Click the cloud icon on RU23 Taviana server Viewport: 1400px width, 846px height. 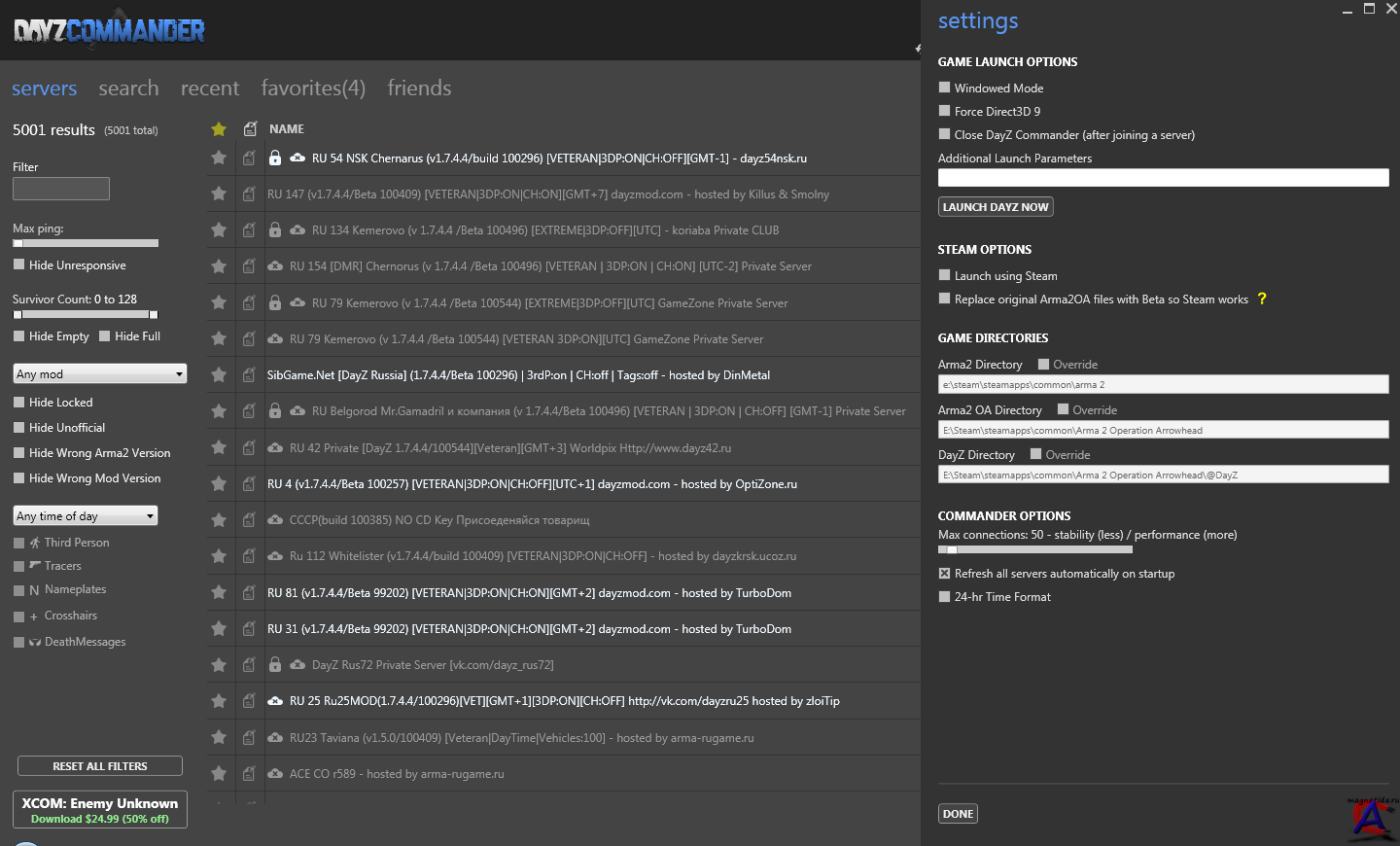click(275, 738)
